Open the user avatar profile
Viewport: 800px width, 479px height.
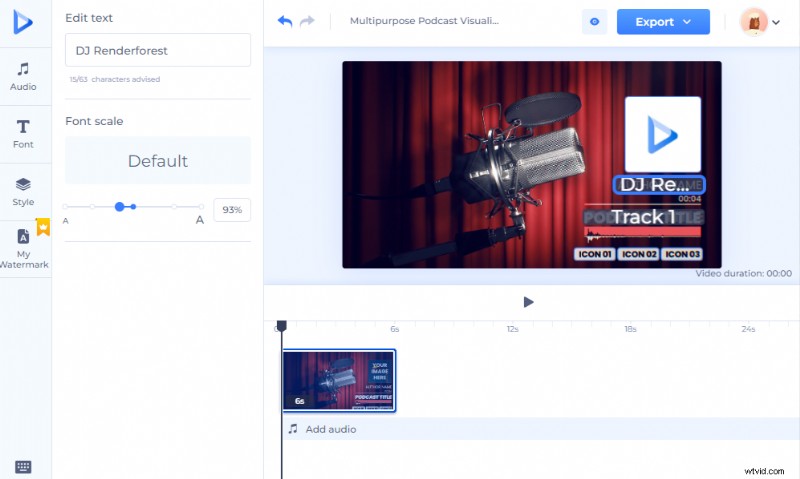pos(754,22)
